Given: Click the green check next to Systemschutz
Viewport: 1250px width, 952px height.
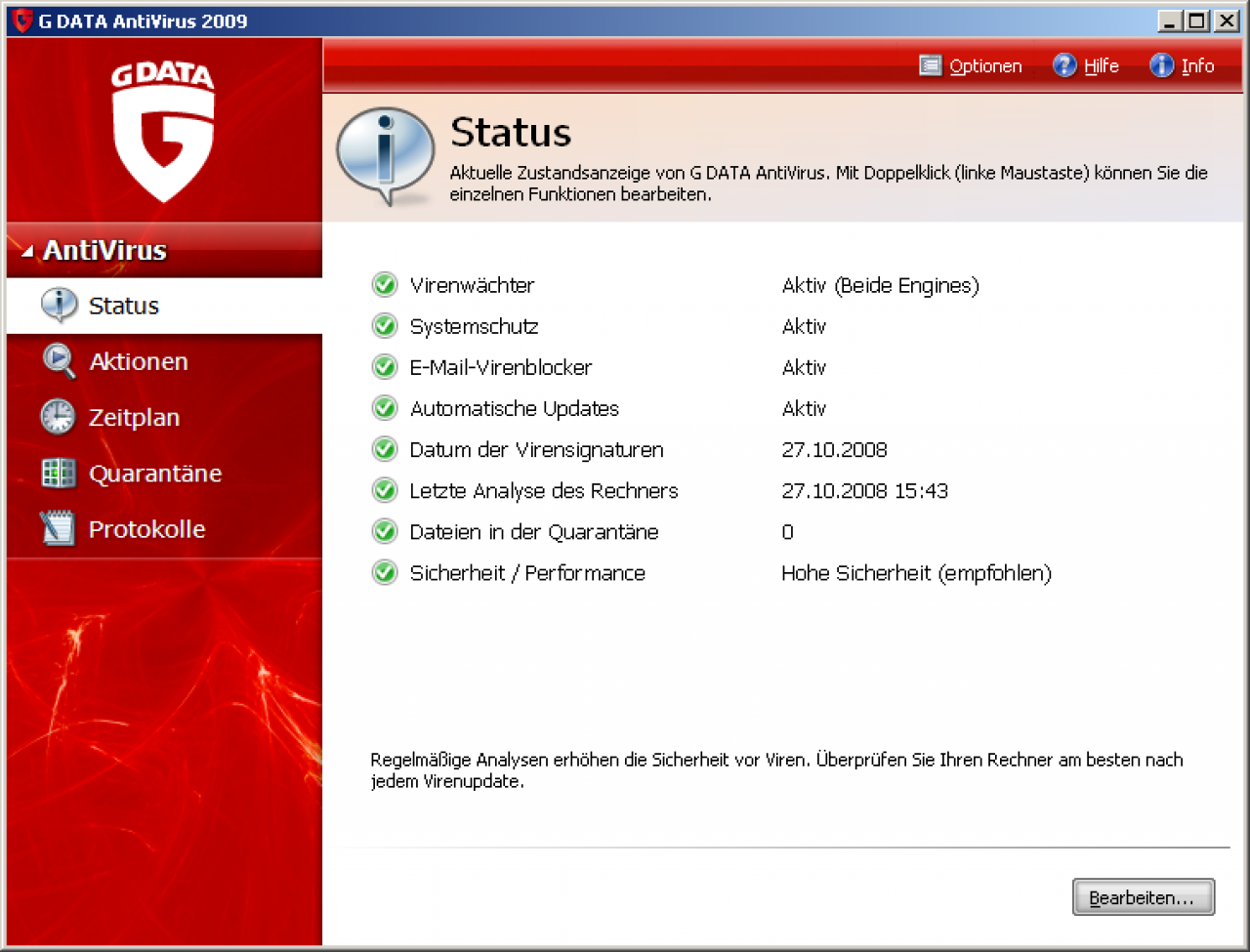Looking at the screenshot, I should tap(385, 326).
